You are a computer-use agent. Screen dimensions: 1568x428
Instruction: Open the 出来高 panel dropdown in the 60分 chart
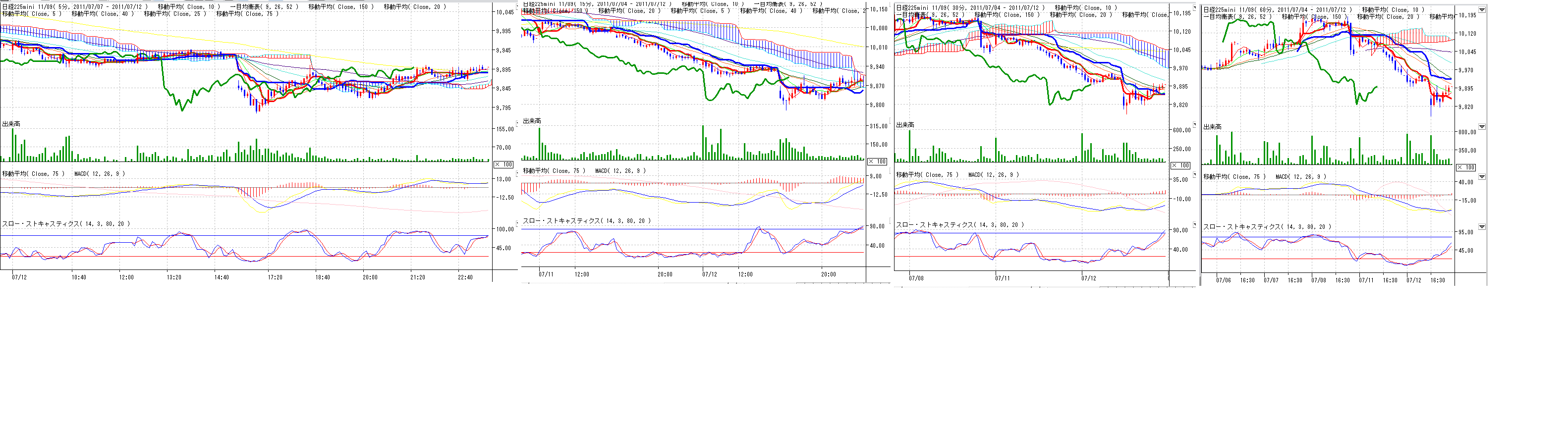1482,127
